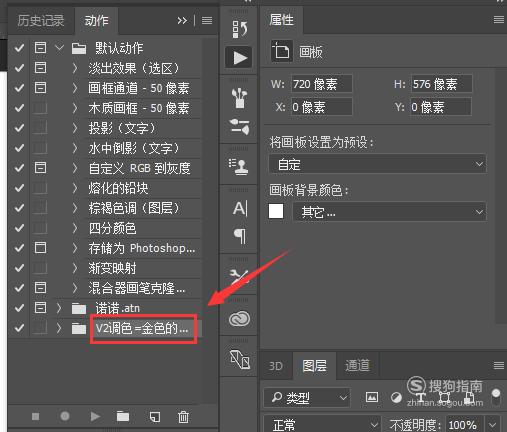This screenshot has height=432, width=507.
Task: Toggle checkmark for 渐变映射 action
Action: pyautogui.click(x=19, y=268)
